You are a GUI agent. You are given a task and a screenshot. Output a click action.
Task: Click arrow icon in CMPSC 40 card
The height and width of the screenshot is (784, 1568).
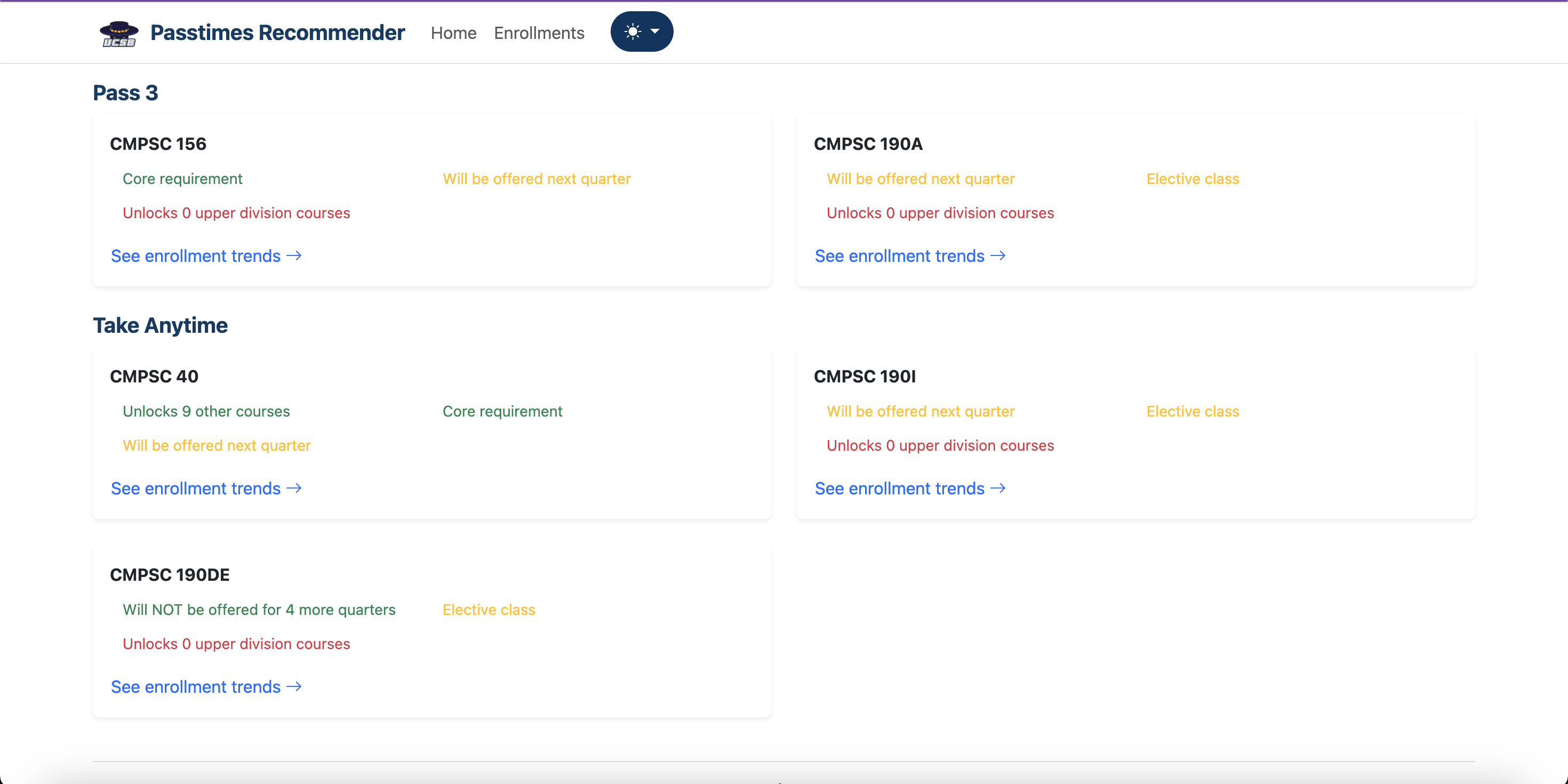(294, 488)
